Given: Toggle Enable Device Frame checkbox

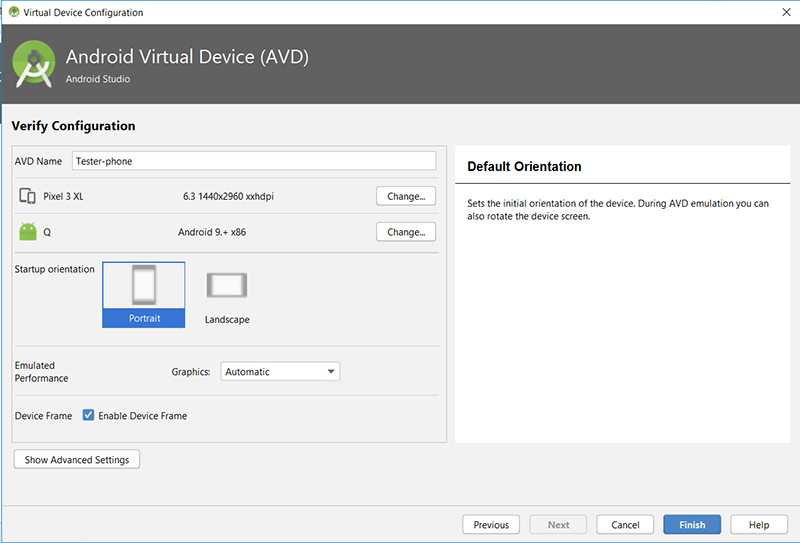Looking at the screenshot, I should pyautogui.click(x=88, y=415).
